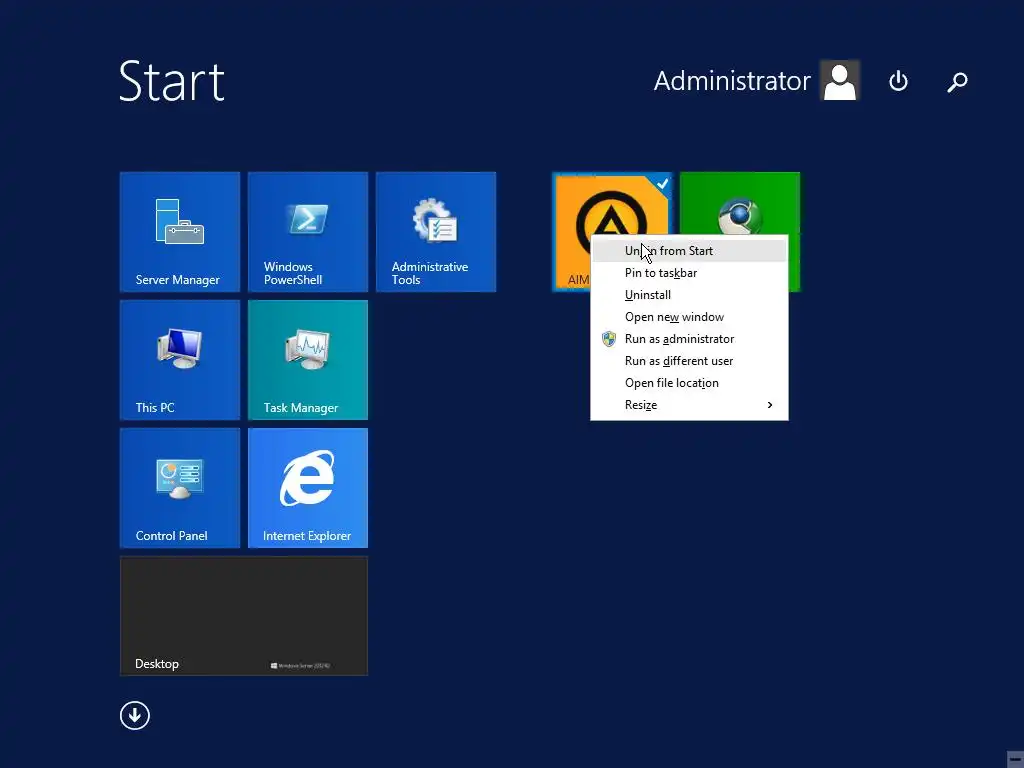The image size is (1024, 768).
Task: Click the power options icon
Action: click(898, 81)
